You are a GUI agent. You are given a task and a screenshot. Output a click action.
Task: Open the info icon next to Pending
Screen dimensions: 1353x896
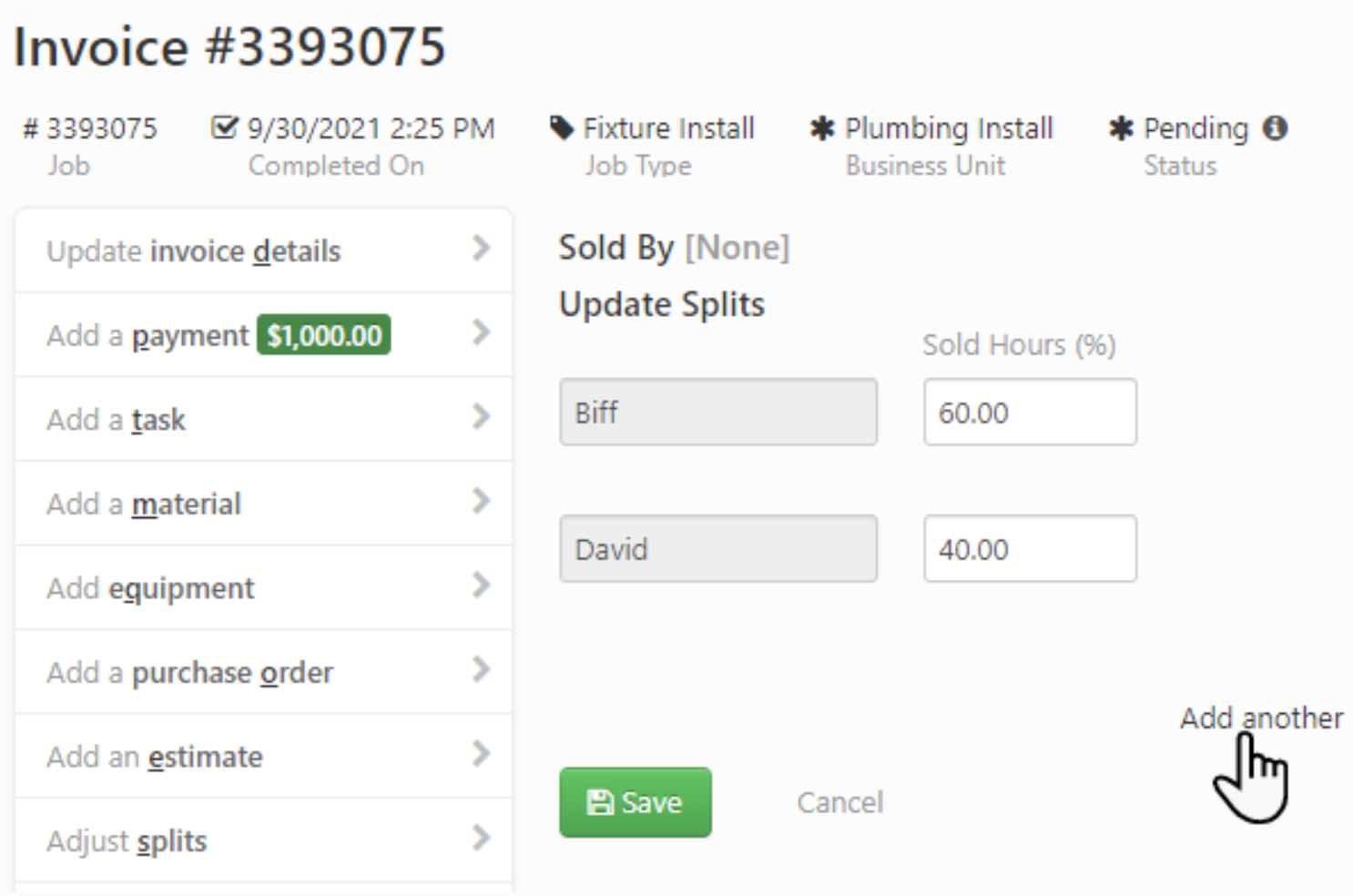tap(1276, 128)
